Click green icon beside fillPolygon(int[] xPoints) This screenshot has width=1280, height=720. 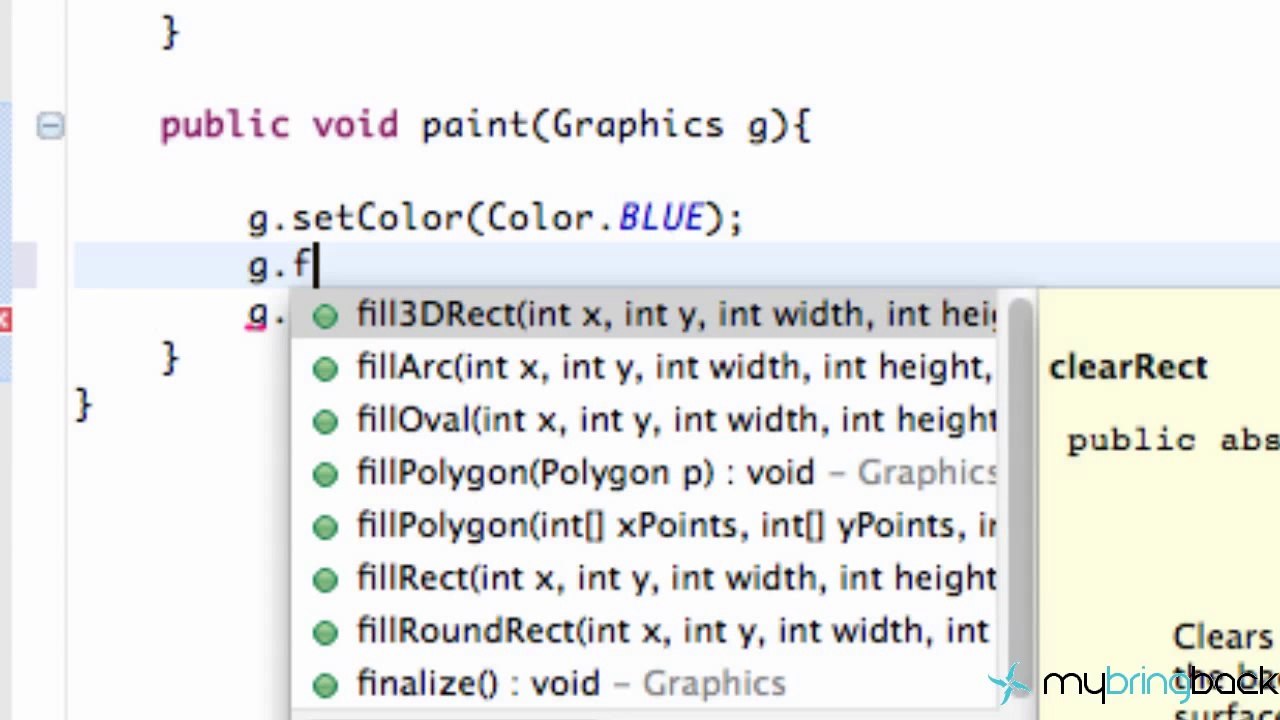coord(325,527)
